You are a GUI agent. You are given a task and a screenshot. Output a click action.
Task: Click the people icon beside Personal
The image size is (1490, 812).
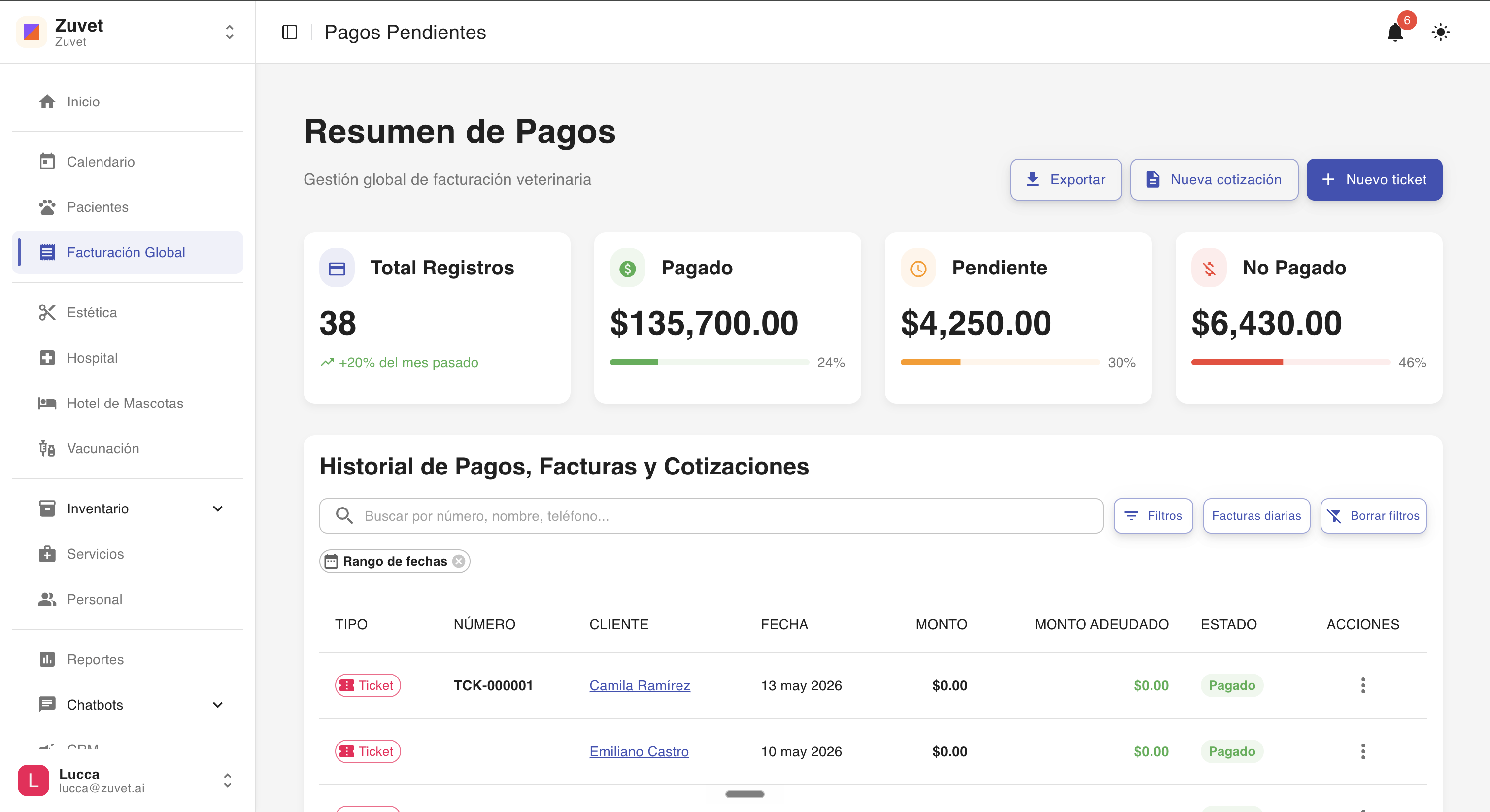click(47, 599)
